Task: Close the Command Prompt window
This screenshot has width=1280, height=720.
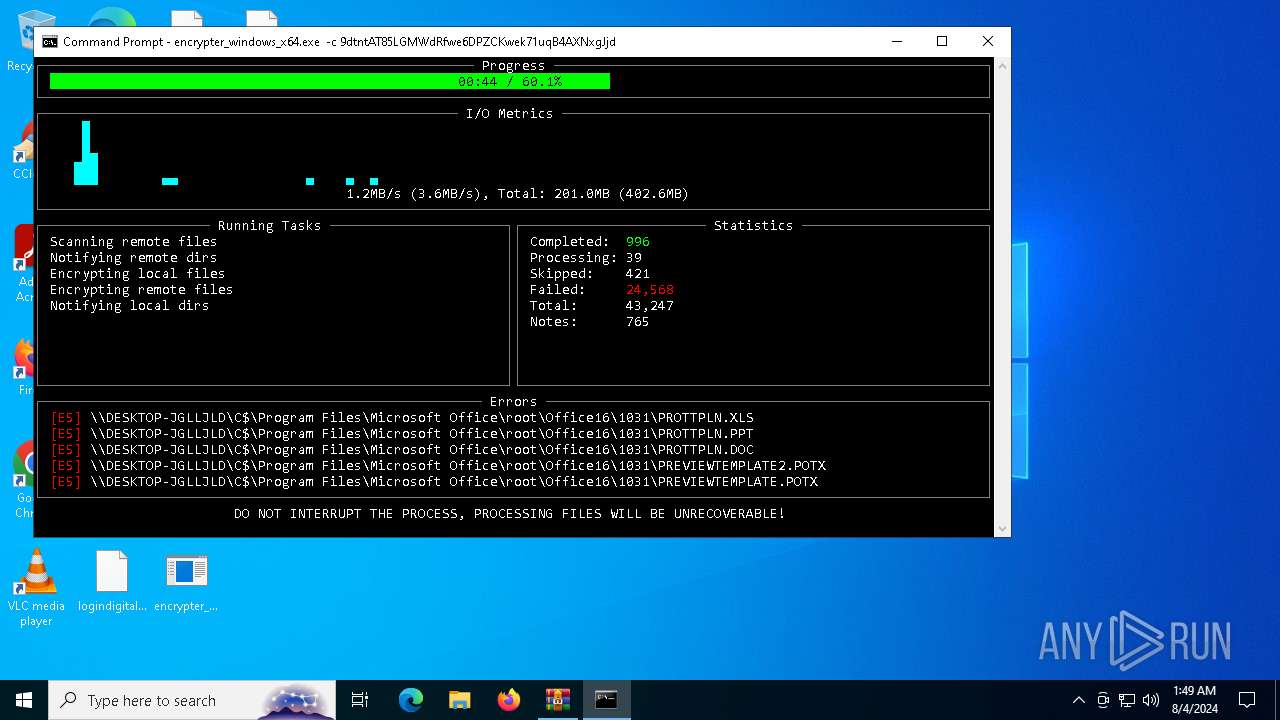Action: point(988,41)
